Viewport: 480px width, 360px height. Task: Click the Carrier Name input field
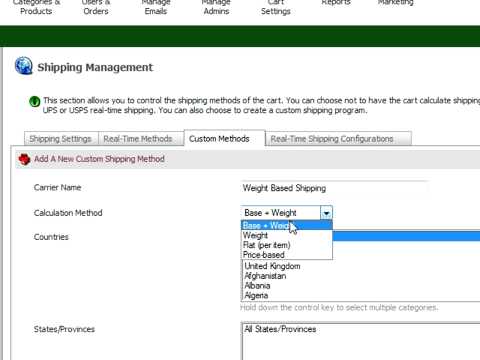[334, 188]
